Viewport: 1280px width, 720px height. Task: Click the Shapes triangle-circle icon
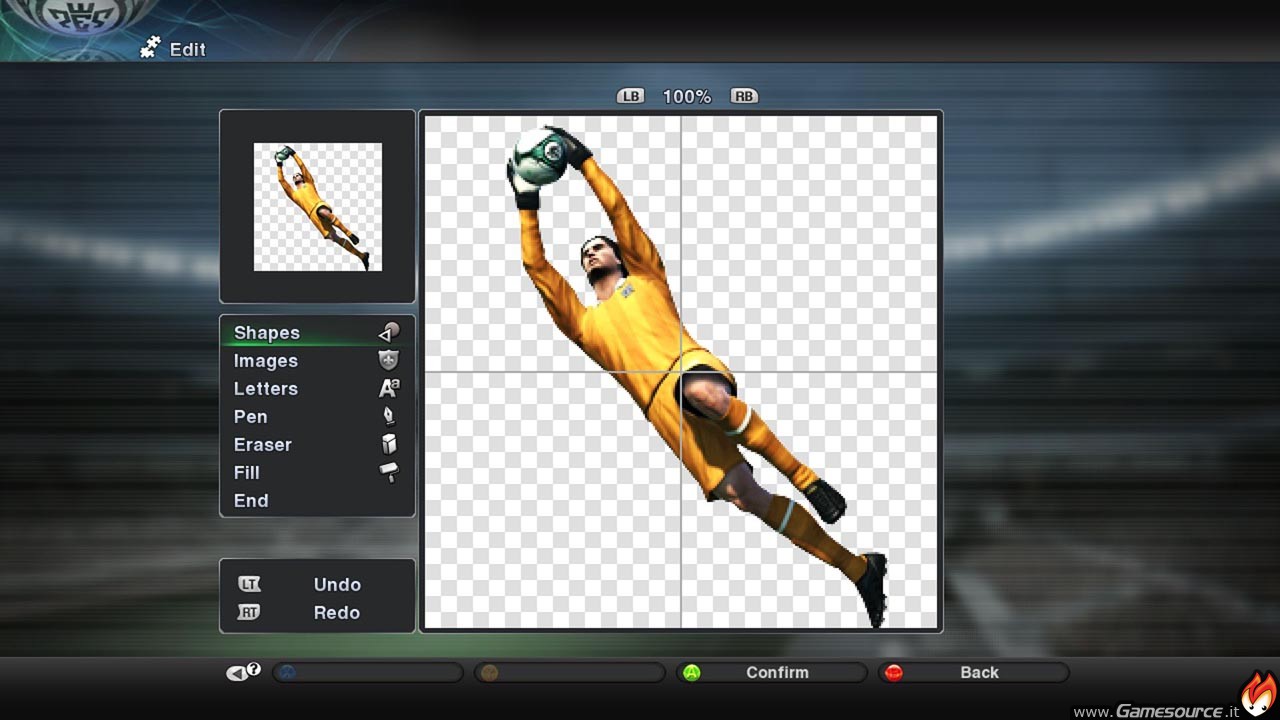tap(389, 332)
